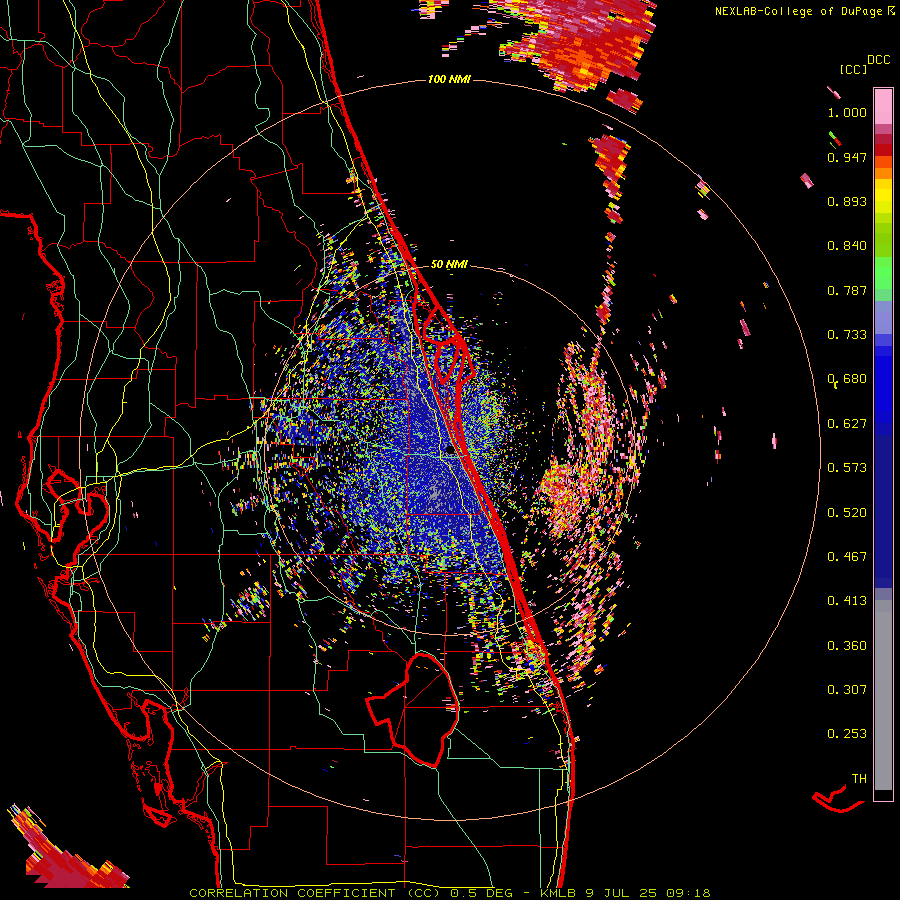Click the gray lower segment of color bar
This screenshot has height=900, width=900.
tap(883, 695)
